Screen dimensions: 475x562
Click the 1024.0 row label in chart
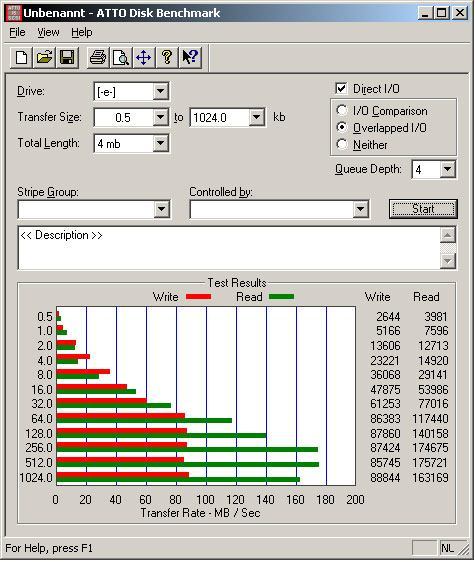[x=36, y=478]
